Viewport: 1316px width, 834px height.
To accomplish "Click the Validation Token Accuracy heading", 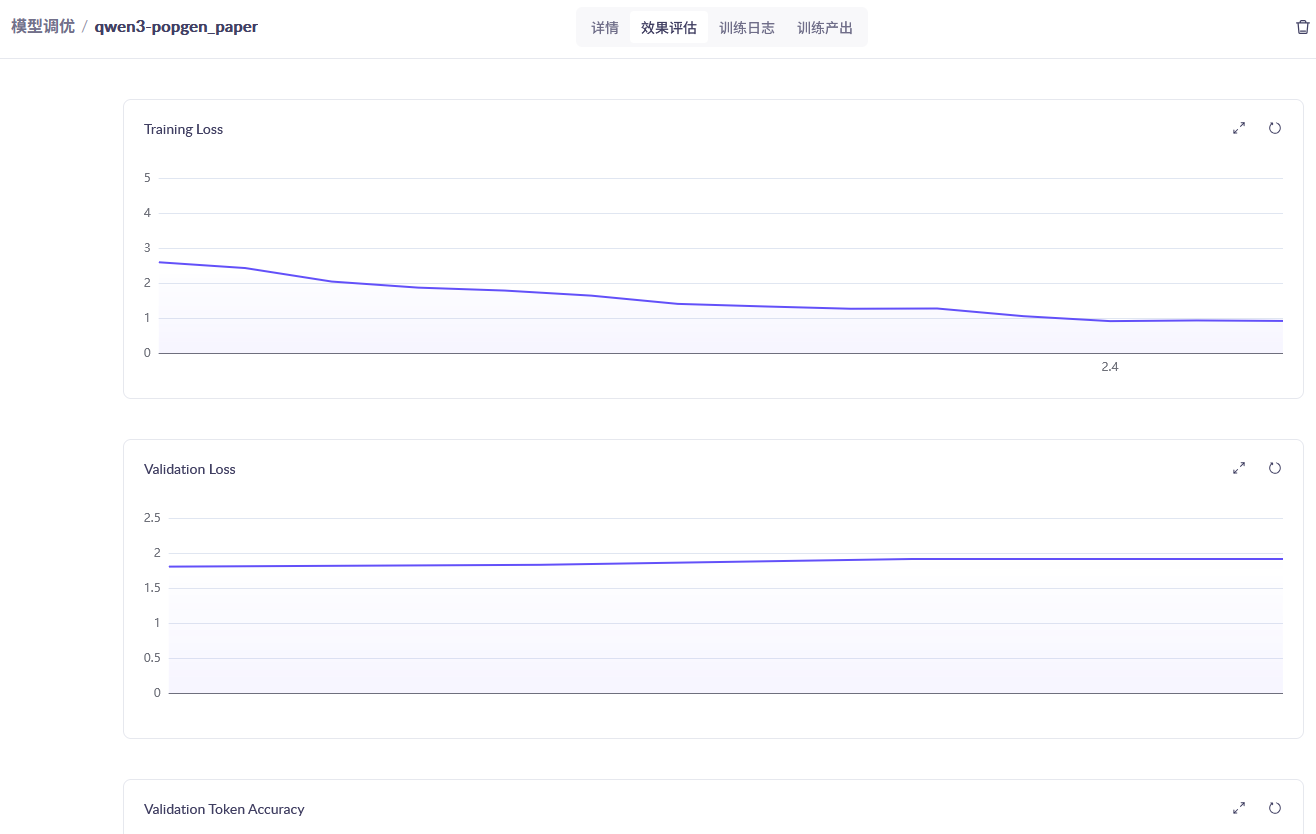I will point(224,809).
